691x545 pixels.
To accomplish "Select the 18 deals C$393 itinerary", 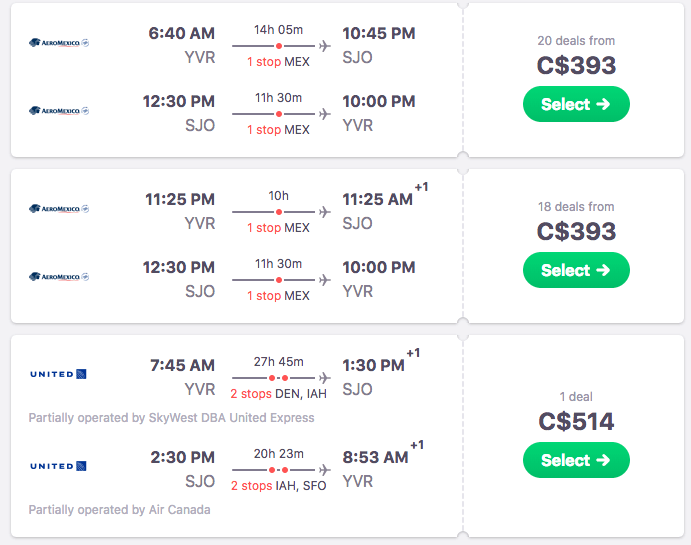I will click(576, 270).
